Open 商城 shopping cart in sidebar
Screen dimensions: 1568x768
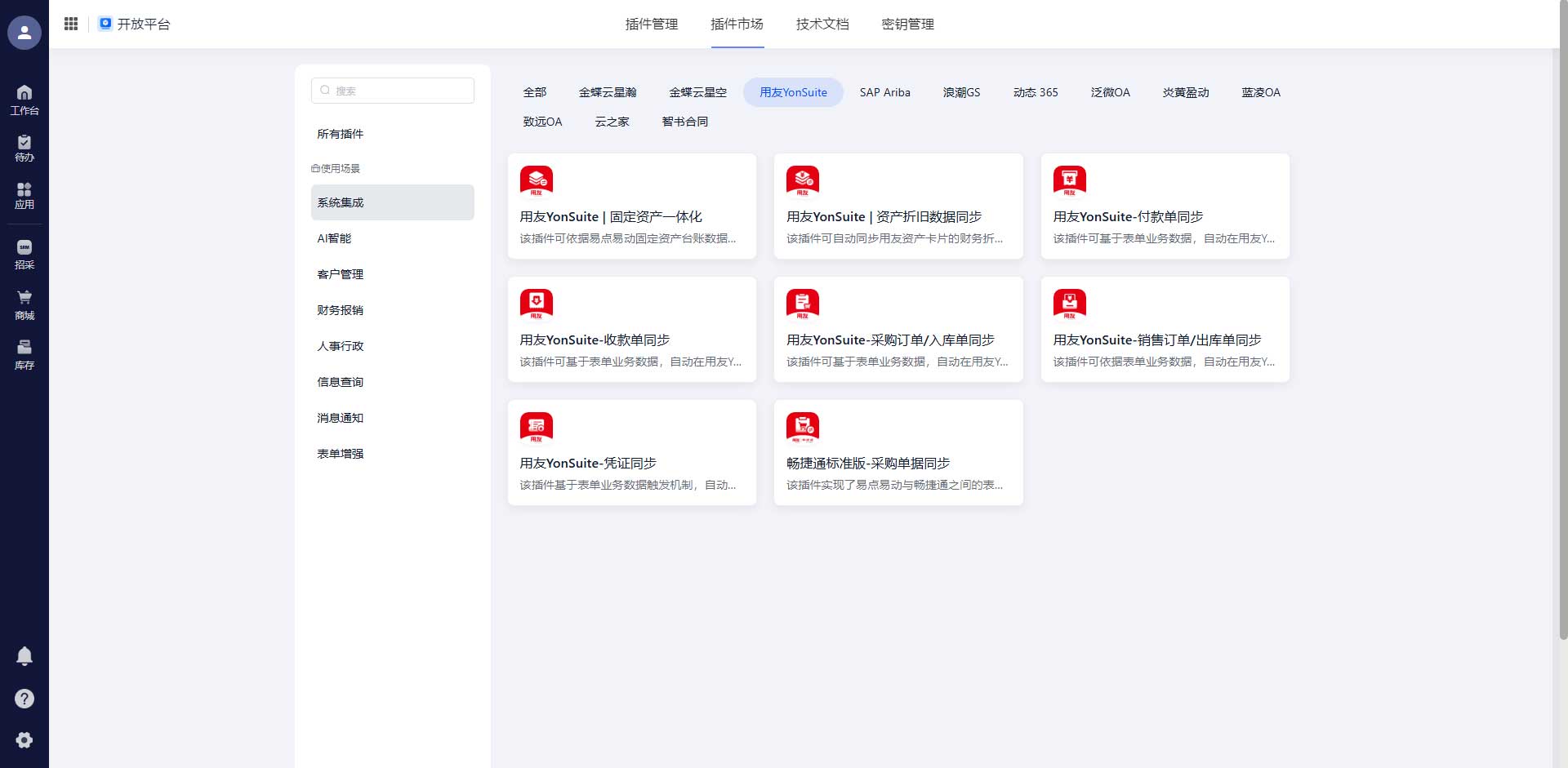tap(24, 304)
